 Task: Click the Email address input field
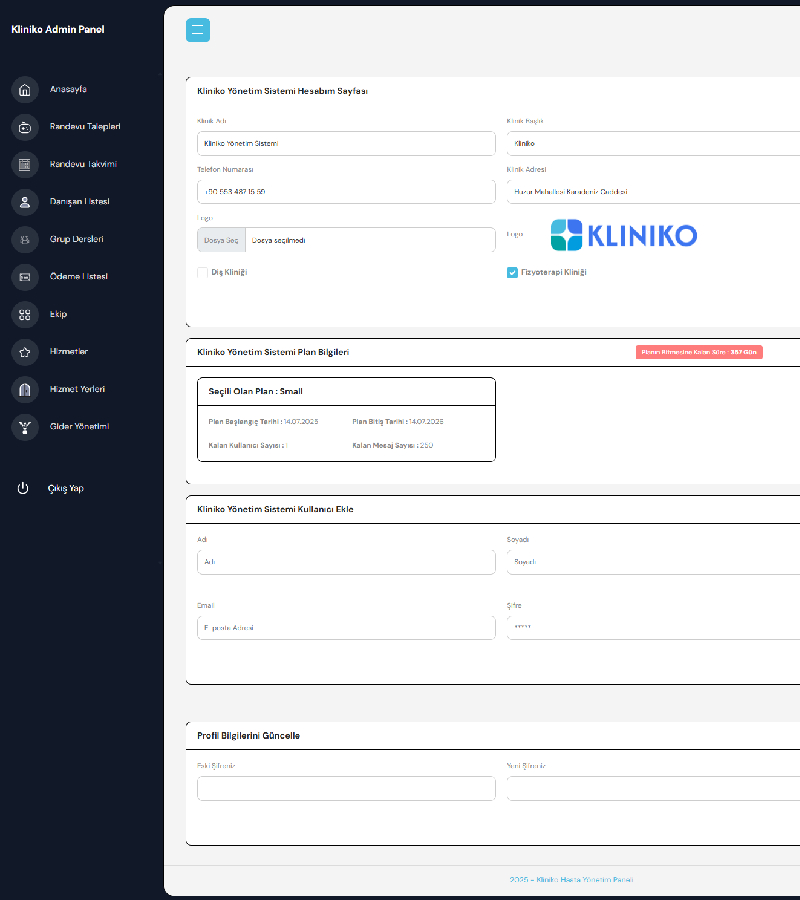346,628
